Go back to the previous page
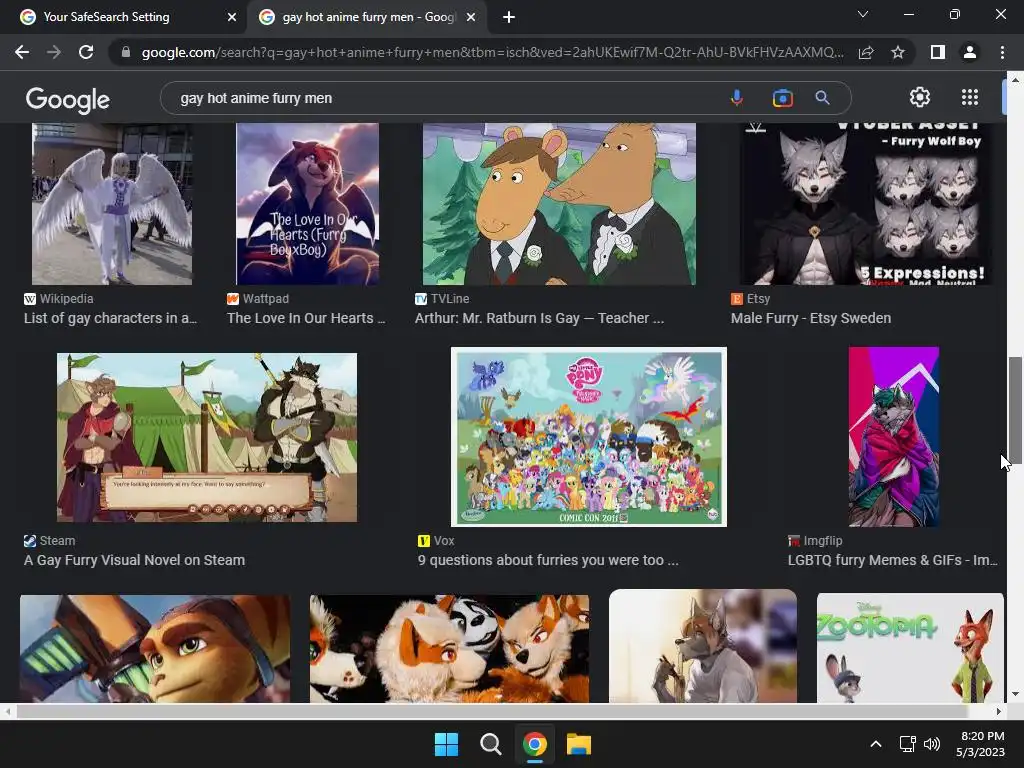Image resolution: width=1024 pixels, height=768 pixels. 22,52
